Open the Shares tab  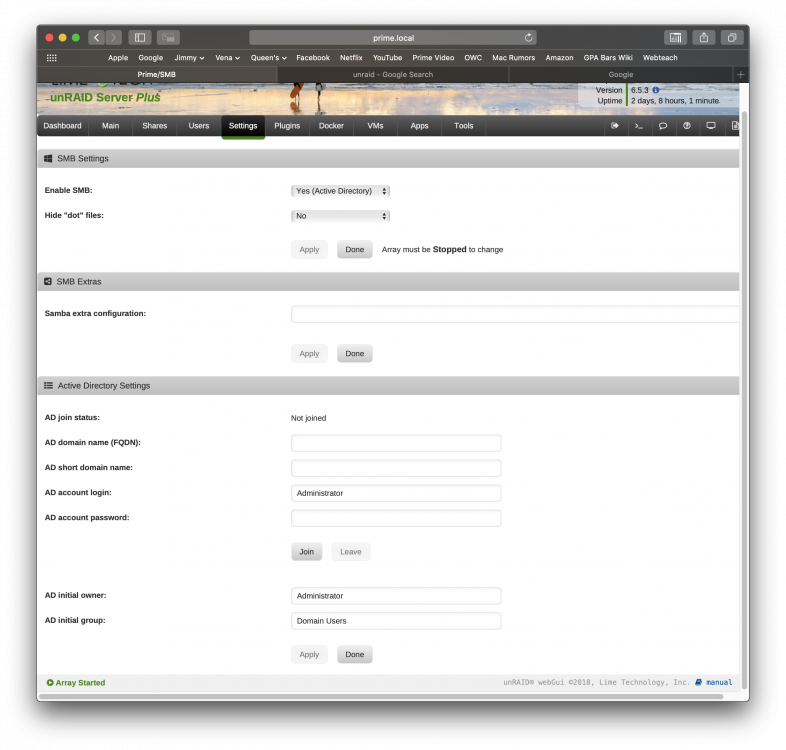(x=154, y=126)
